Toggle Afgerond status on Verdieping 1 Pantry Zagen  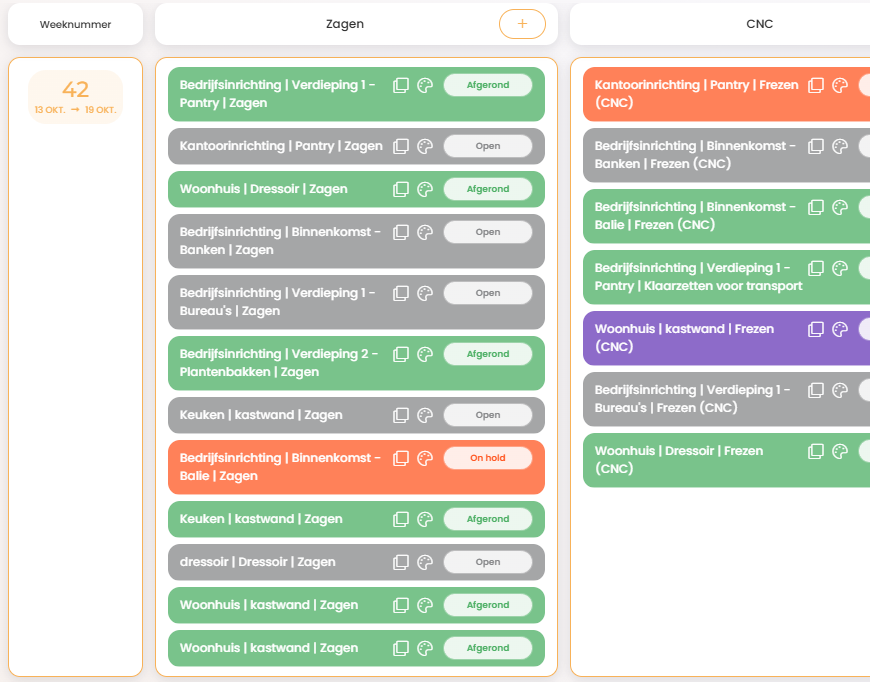pos(487,85)
